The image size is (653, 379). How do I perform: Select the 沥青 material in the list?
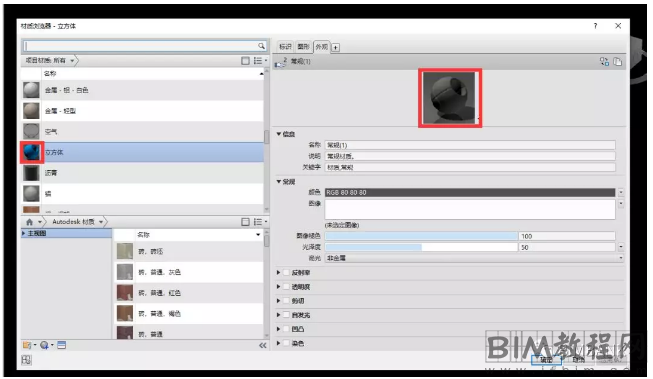coord(142,173)
